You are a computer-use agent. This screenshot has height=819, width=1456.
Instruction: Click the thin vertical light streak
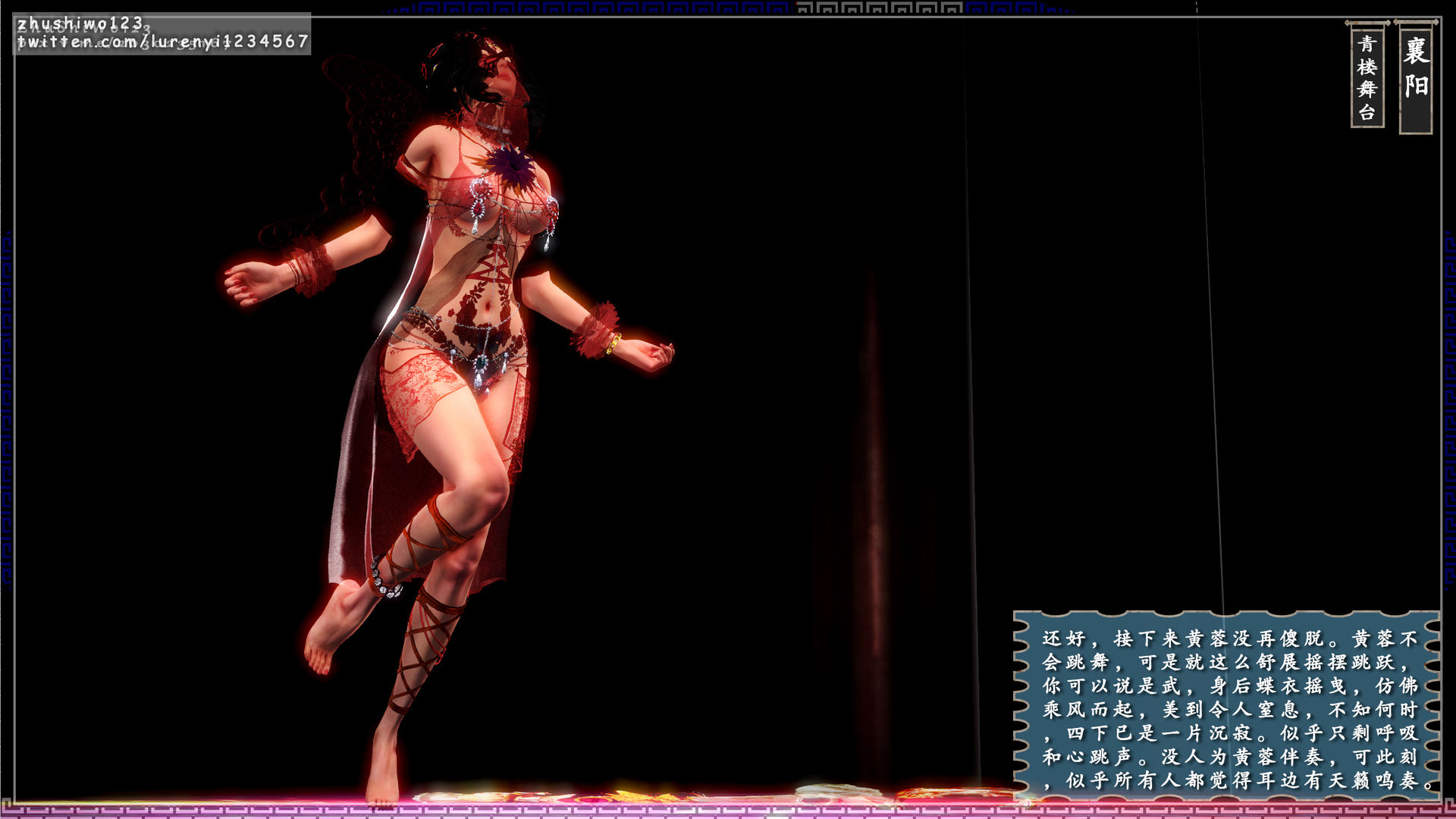[1210, 303]
